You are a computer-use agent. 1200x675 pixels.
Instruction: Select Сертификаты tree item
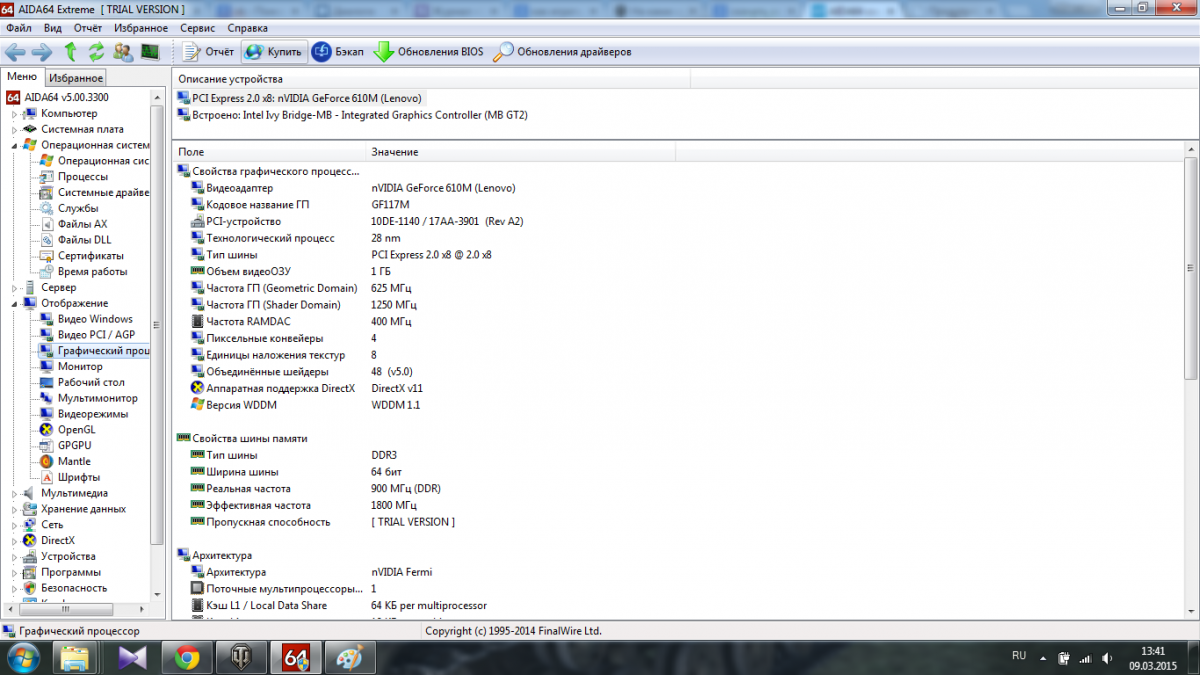coord(90,256)
